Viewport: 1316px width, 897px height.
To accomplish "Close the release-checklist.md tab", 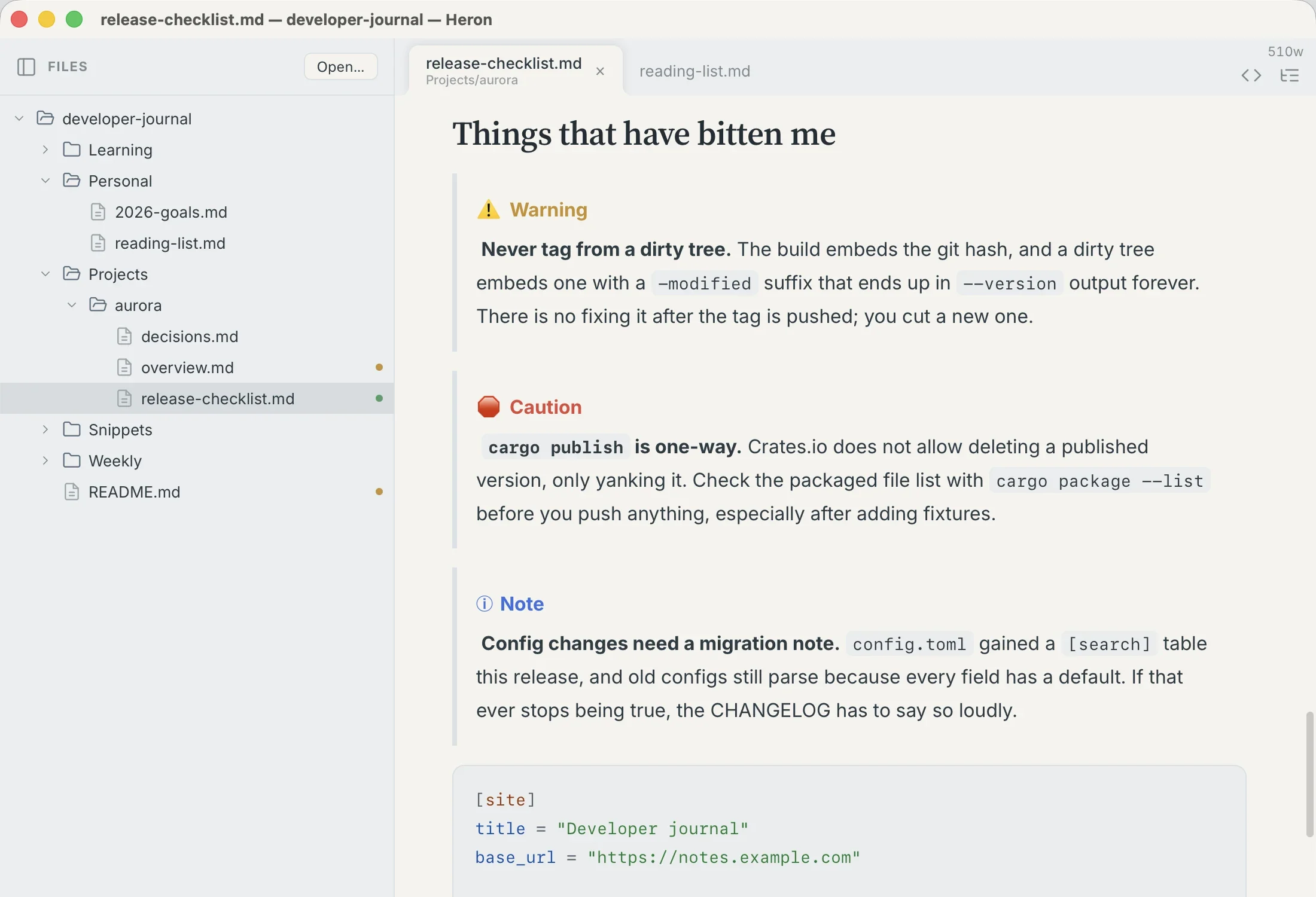I will (x=600, y=71).
